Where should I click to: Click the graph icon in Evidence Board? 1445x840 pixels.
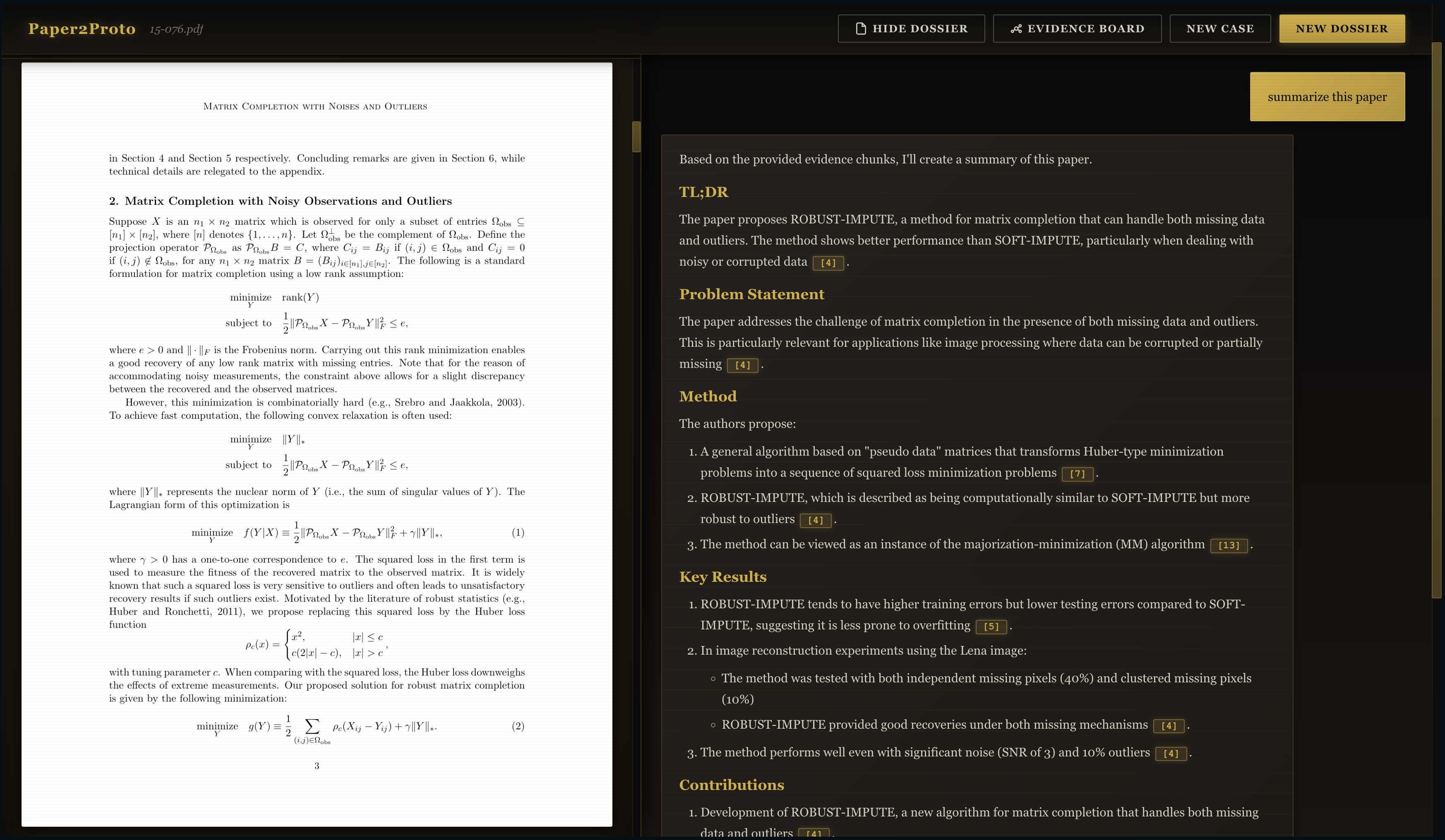point(1016,29)
